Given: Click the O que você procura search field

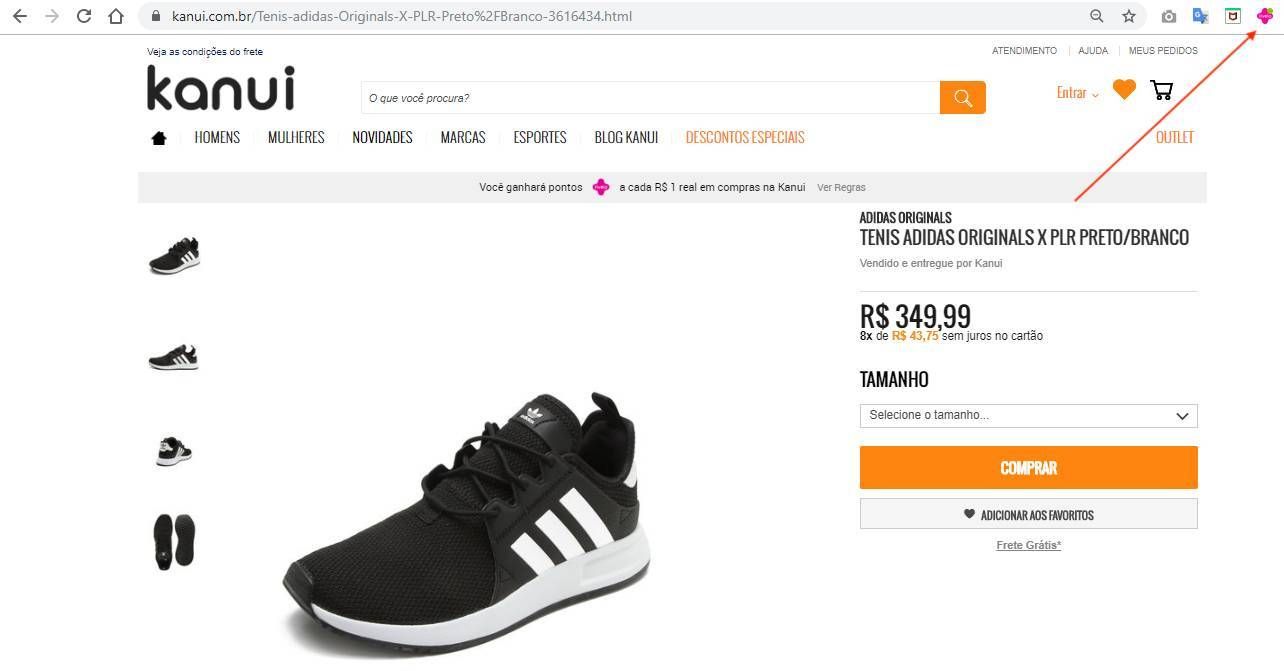Looking at the screenshot, I should tap(650, 98).
